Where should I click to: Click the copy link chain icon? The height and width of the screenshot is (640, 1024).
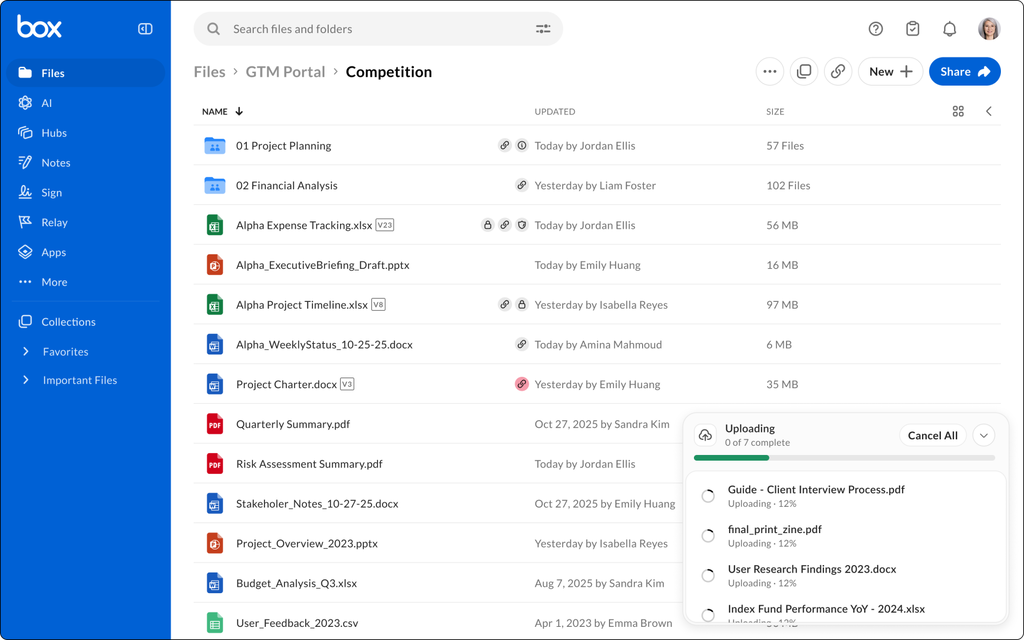tap(838, 72)
